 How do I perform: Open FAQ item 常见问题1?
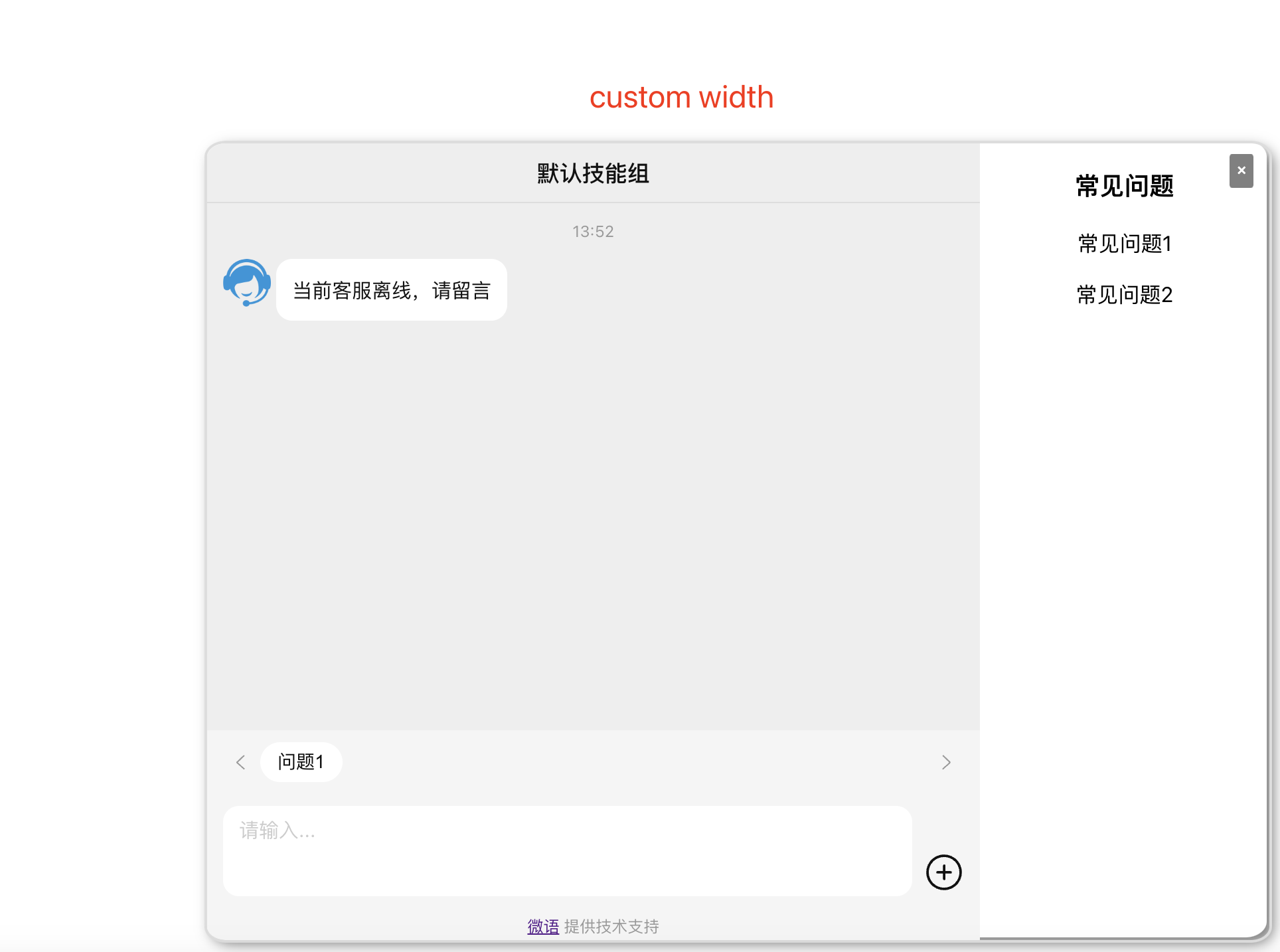tap(1125, 244)
